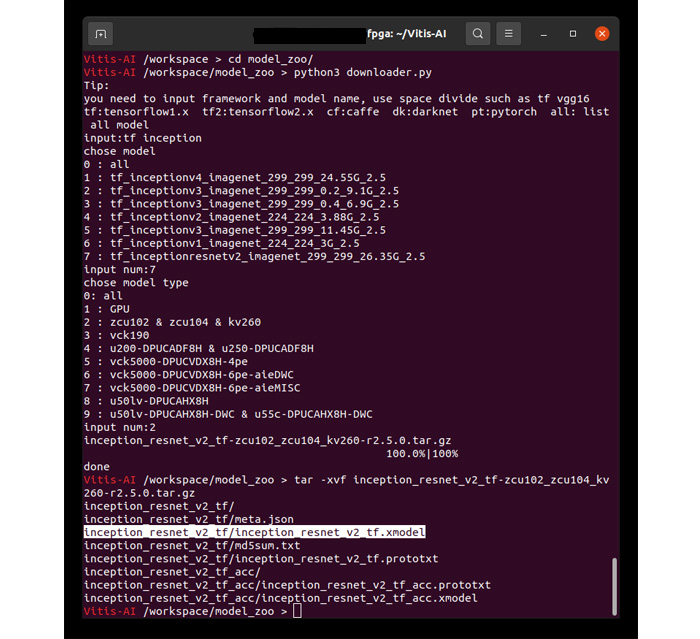Maximize the terminal window
This screenshot has width=700, height=639.
[573, 34]
